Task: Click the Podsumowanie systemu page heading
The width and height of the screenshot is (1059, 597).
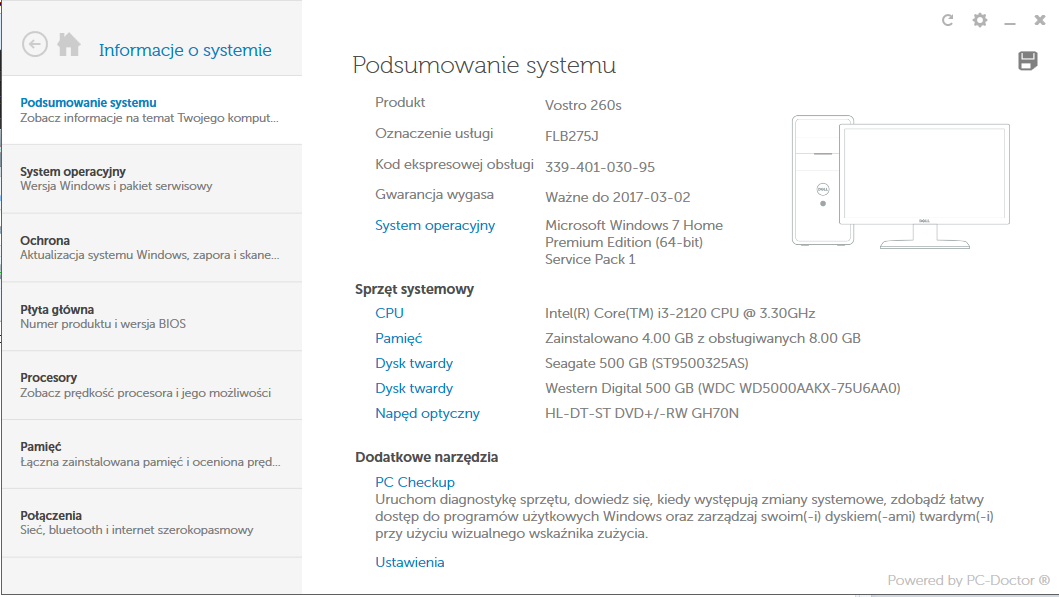Action: click(x=484, y=65)
